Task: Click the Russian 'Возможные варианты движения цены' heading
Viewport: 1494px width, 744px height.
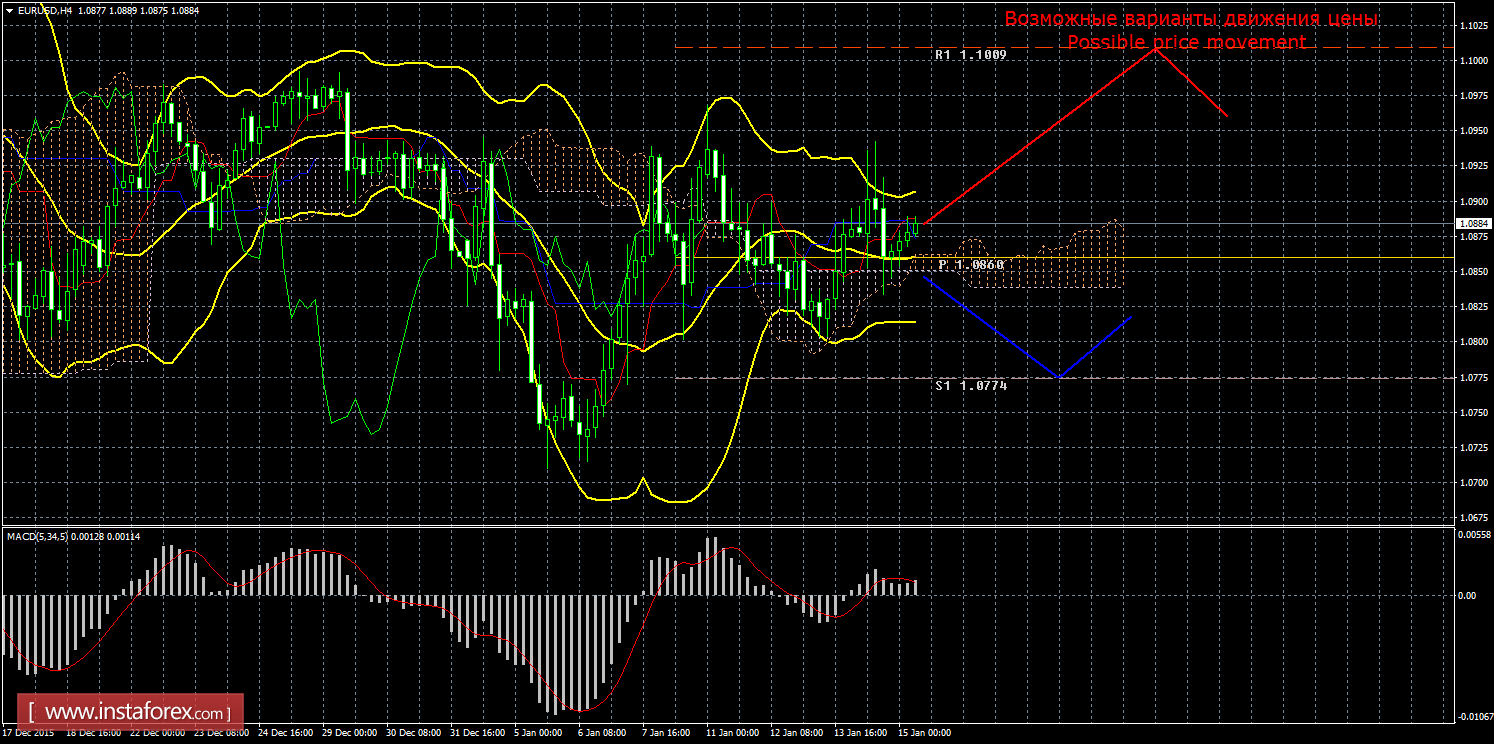Action: coord(1190,19)
